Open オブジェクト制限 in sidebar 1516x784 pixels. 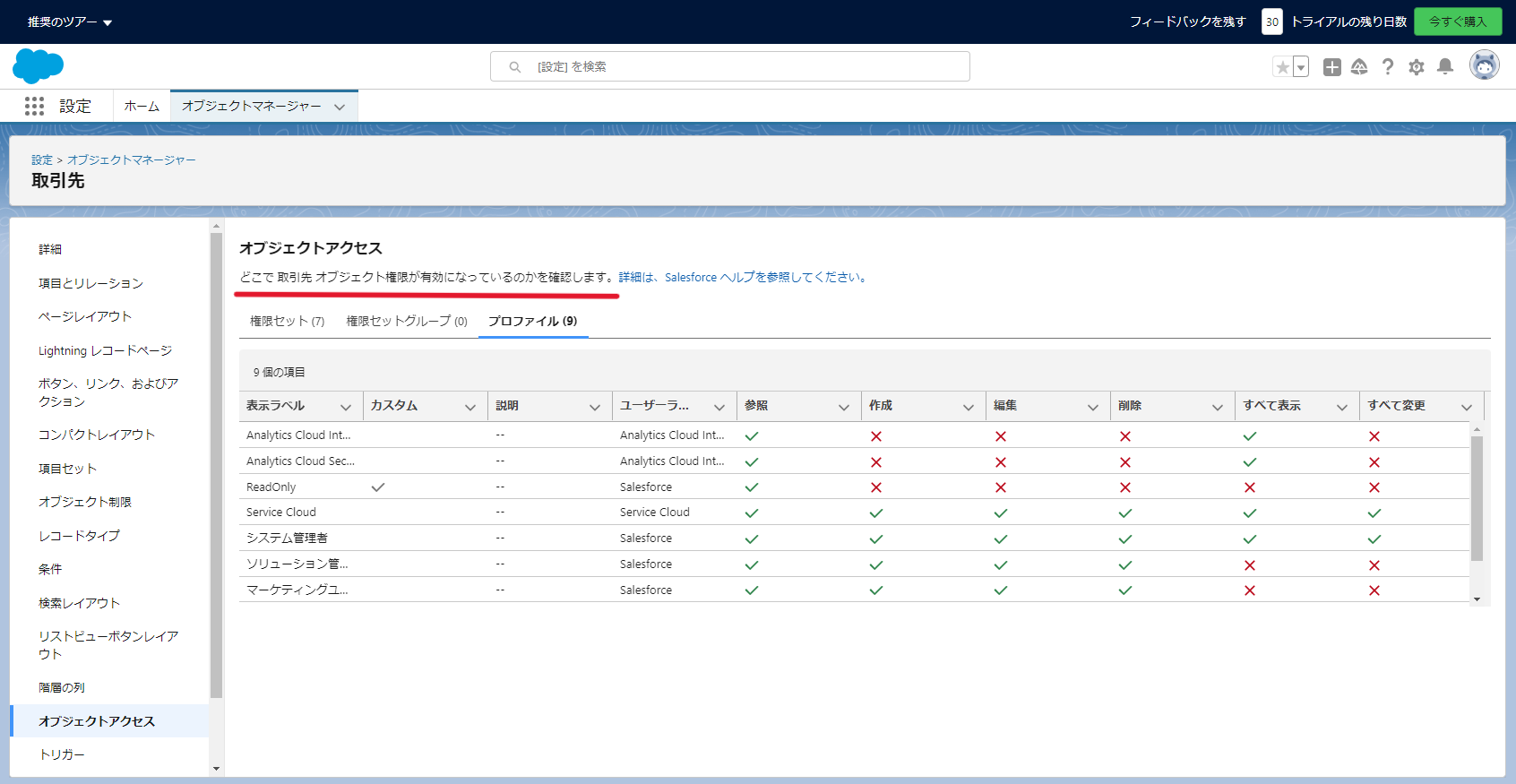point(85,502)
